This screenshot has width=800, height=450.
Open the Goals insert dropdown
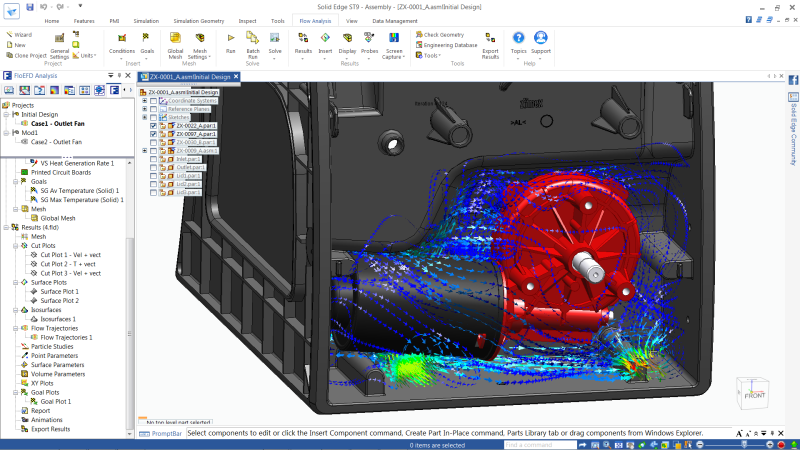147,46
